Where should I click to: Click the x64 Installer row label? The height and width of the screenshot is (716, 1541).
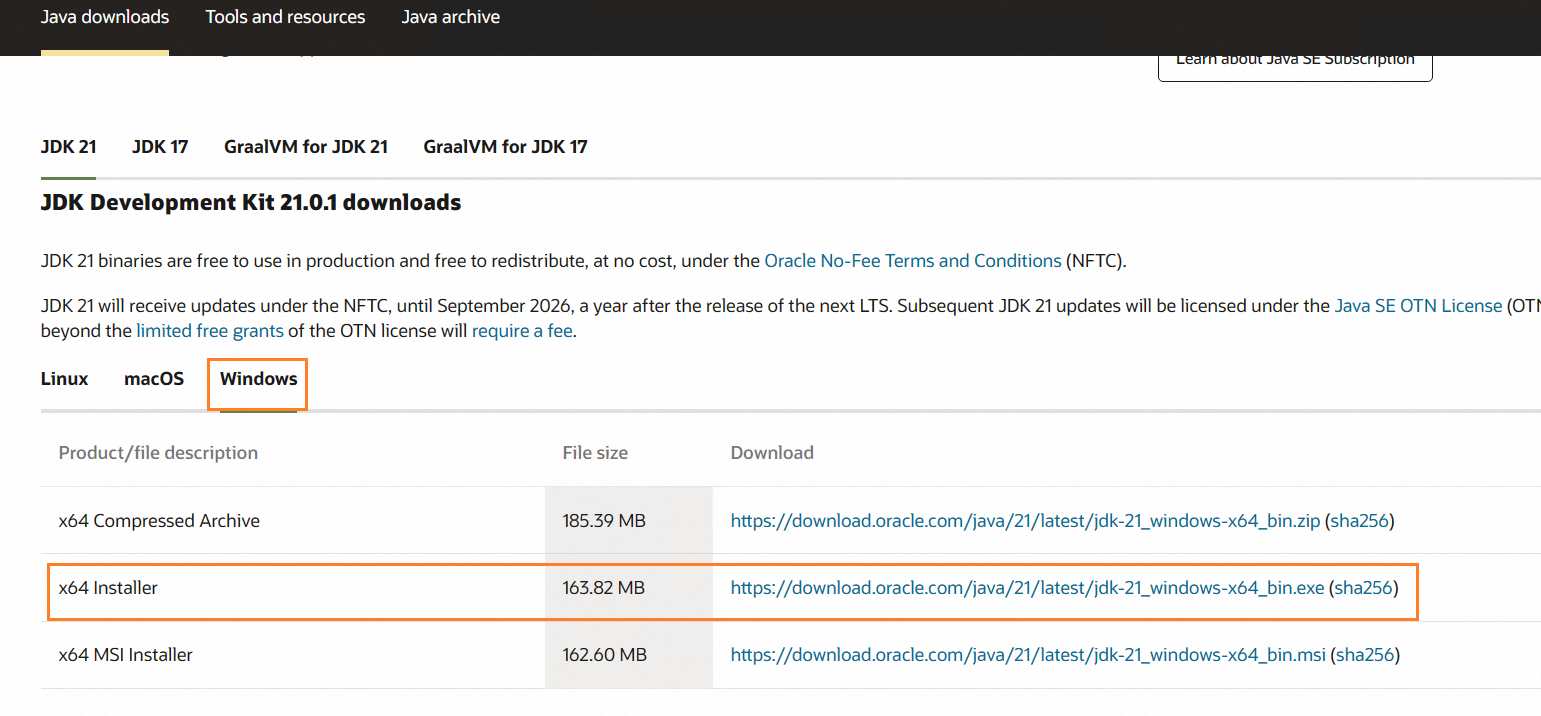(x=108, y=588)
